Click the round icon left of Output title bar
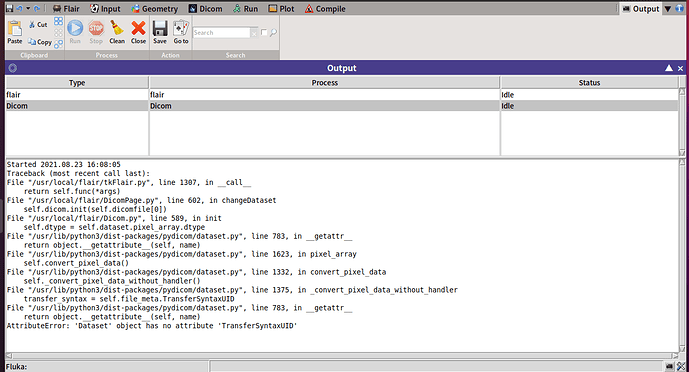The width and height of the screenshot is (689, 372). point(13,68)
